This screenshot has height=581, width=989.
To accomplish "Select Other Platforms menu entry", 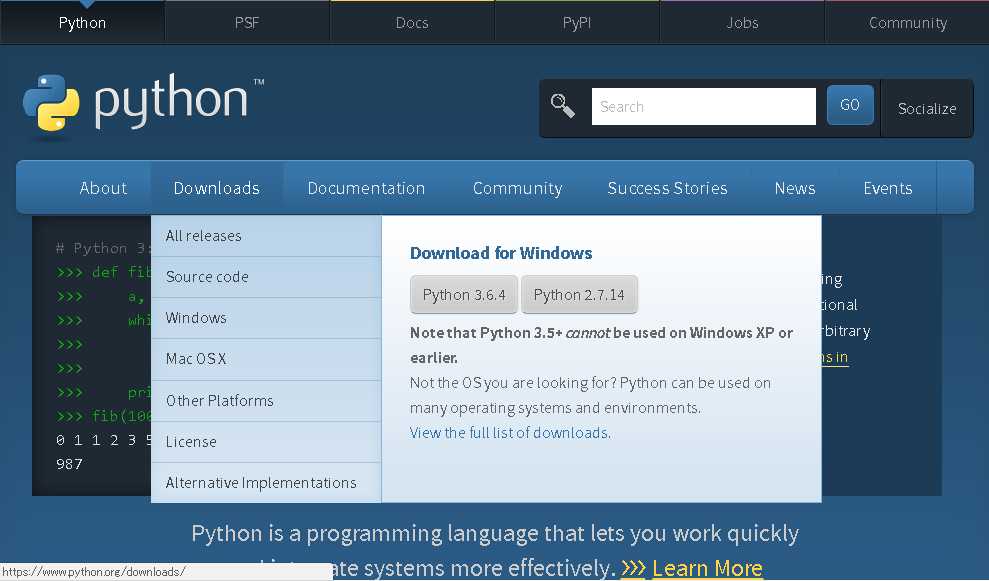I will (266, 401).
